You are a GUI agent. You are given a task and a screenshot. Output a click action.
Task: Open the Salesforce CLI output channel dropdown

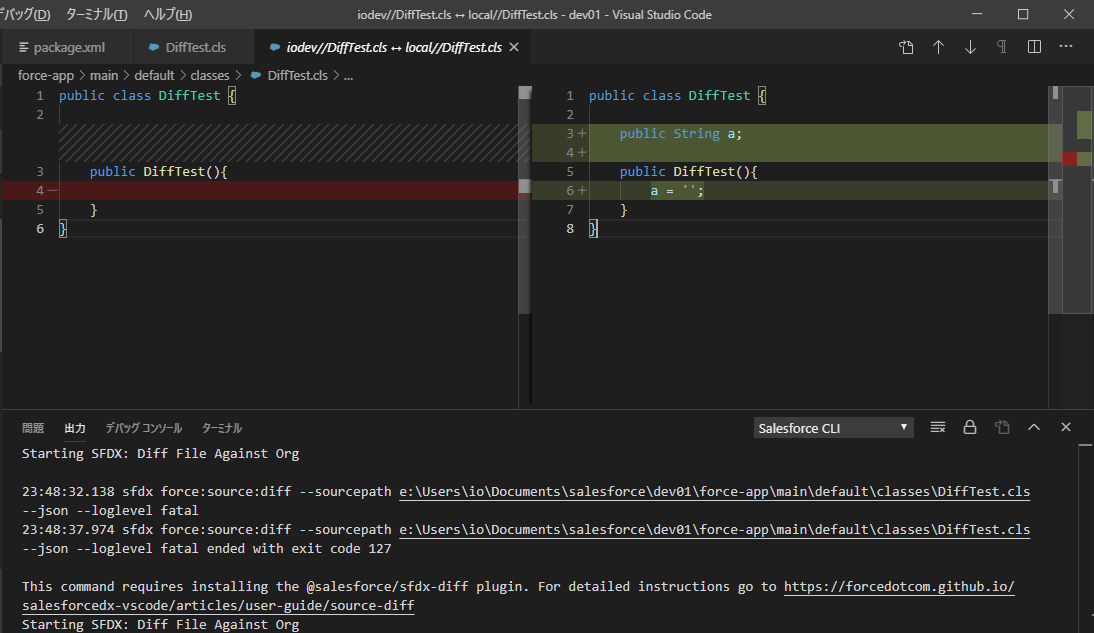click(x=833, y=428)
